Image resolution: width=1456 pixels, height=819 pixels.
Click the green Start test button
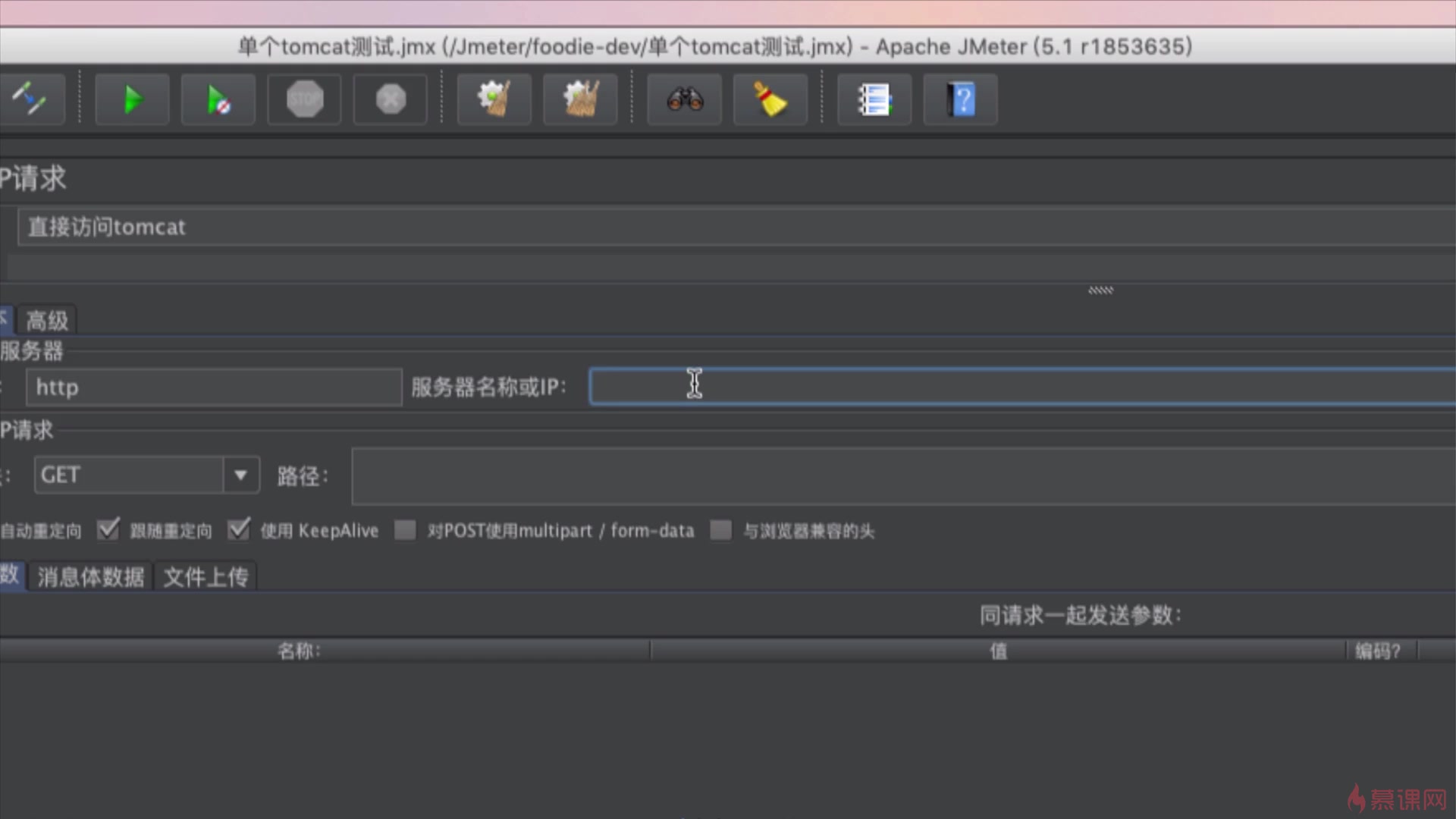[132, 99]
